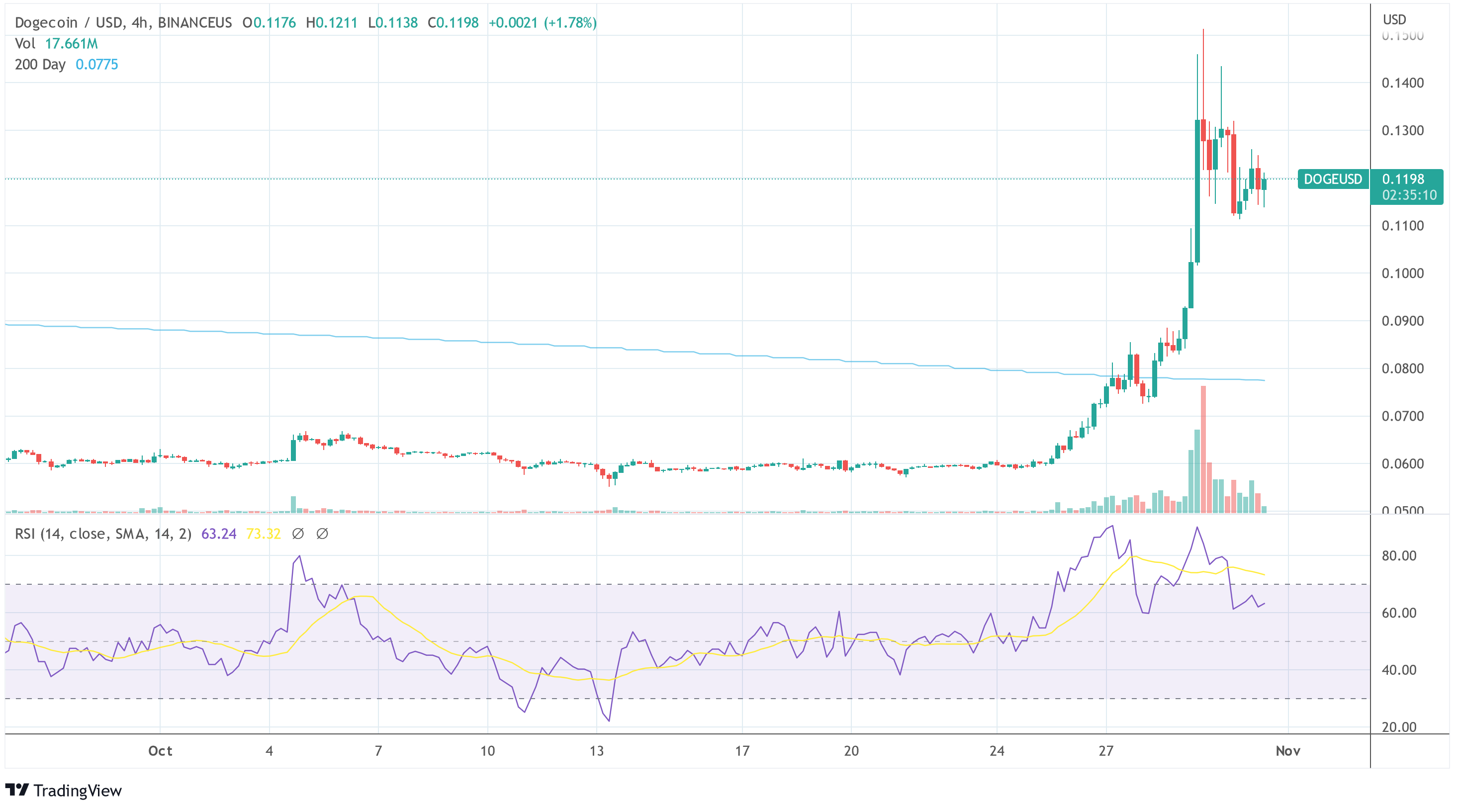This screenshot has height=812, width=1462.
Task: Click the purple RSI value 63.24
Action: [x=218, y=534]
